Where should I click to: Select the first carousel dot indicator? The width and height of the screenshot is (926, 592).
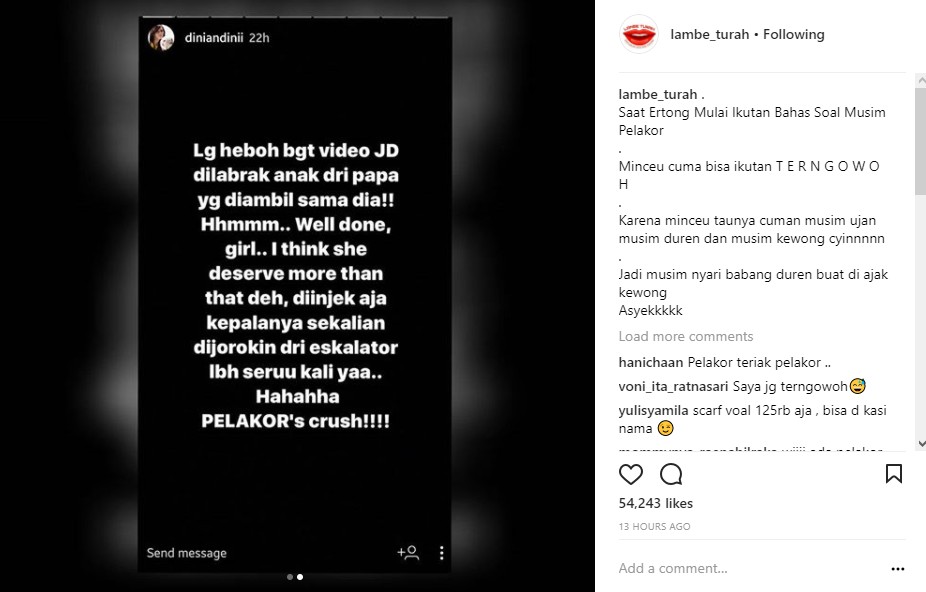289,577
